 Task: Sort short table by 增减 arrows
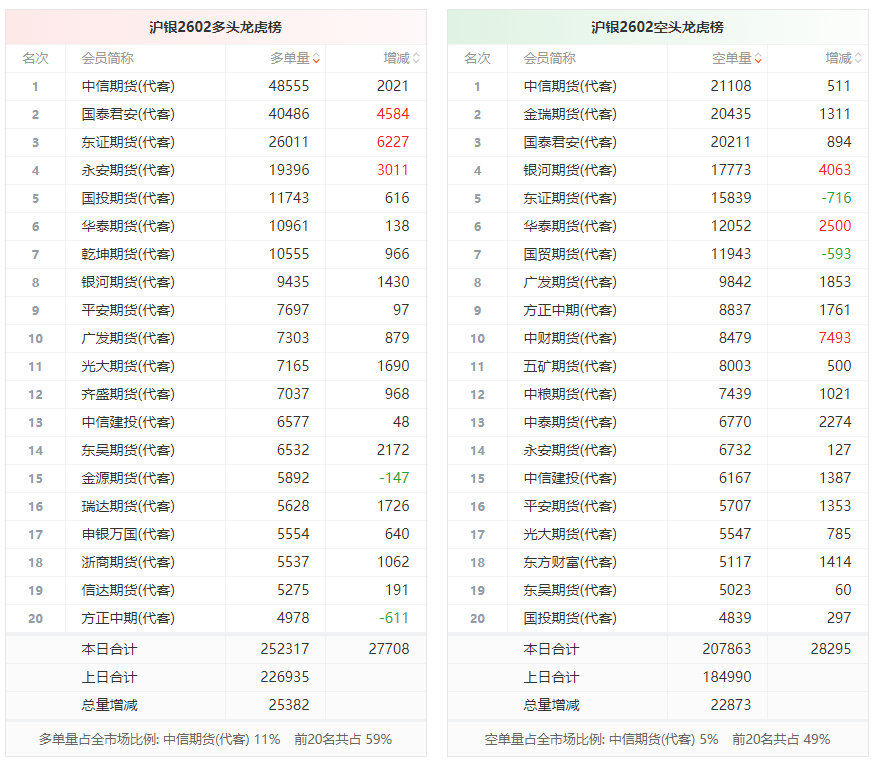(858, 59)
